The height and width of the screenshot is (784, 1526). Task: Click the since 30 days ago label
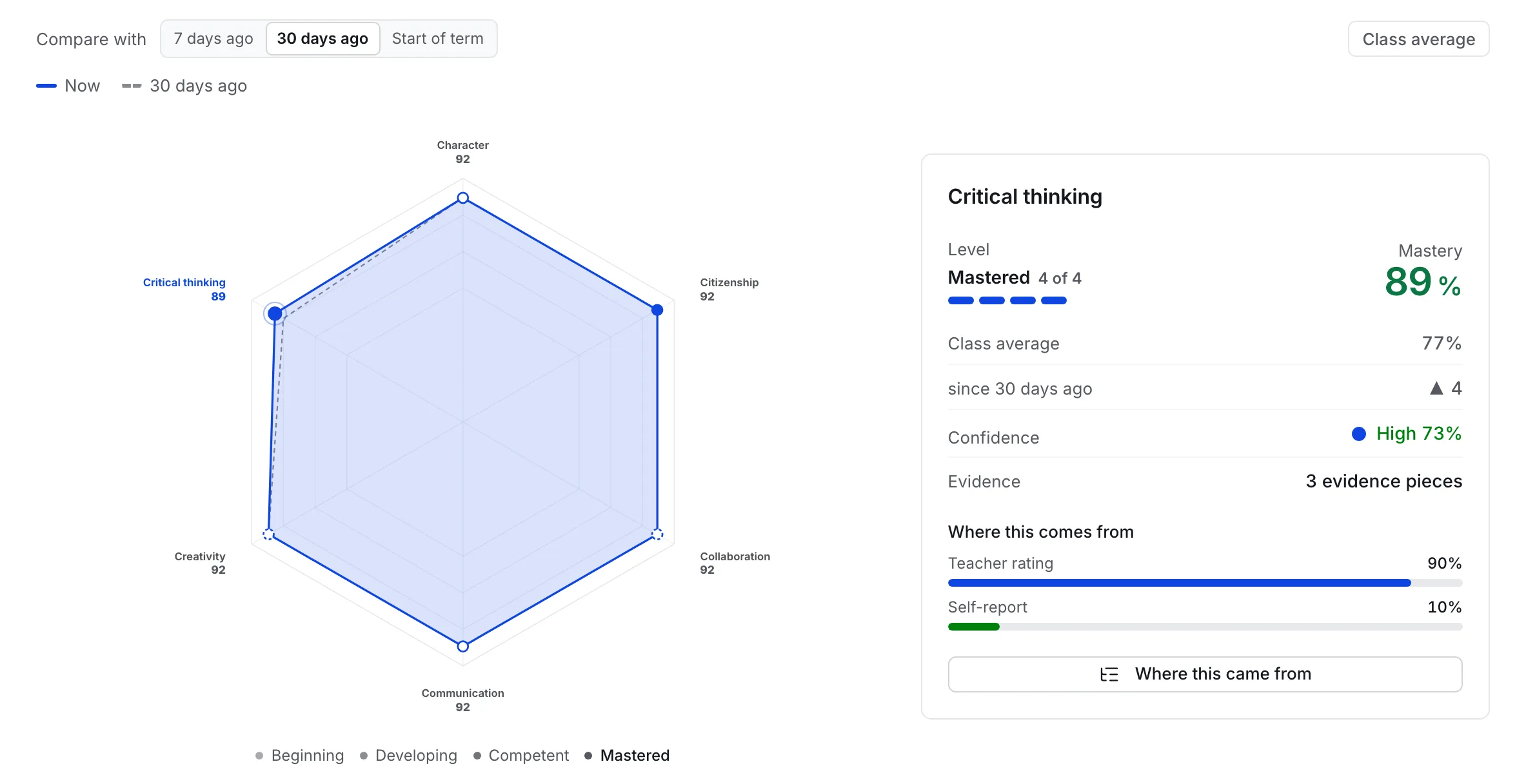click(1020, 389)
